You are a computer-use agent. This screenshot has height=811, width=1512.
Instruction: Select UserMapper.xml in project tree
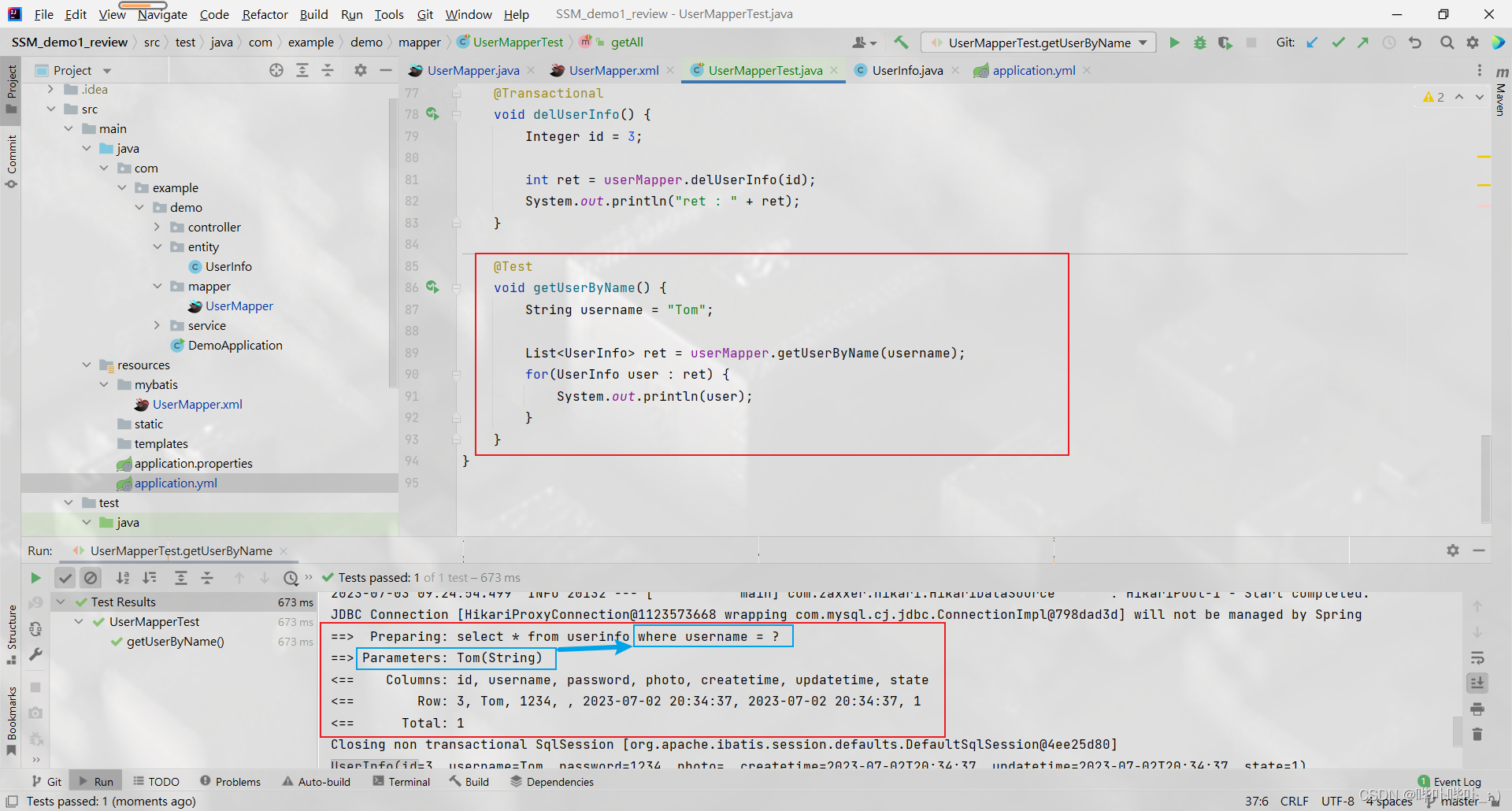(197, 404)
